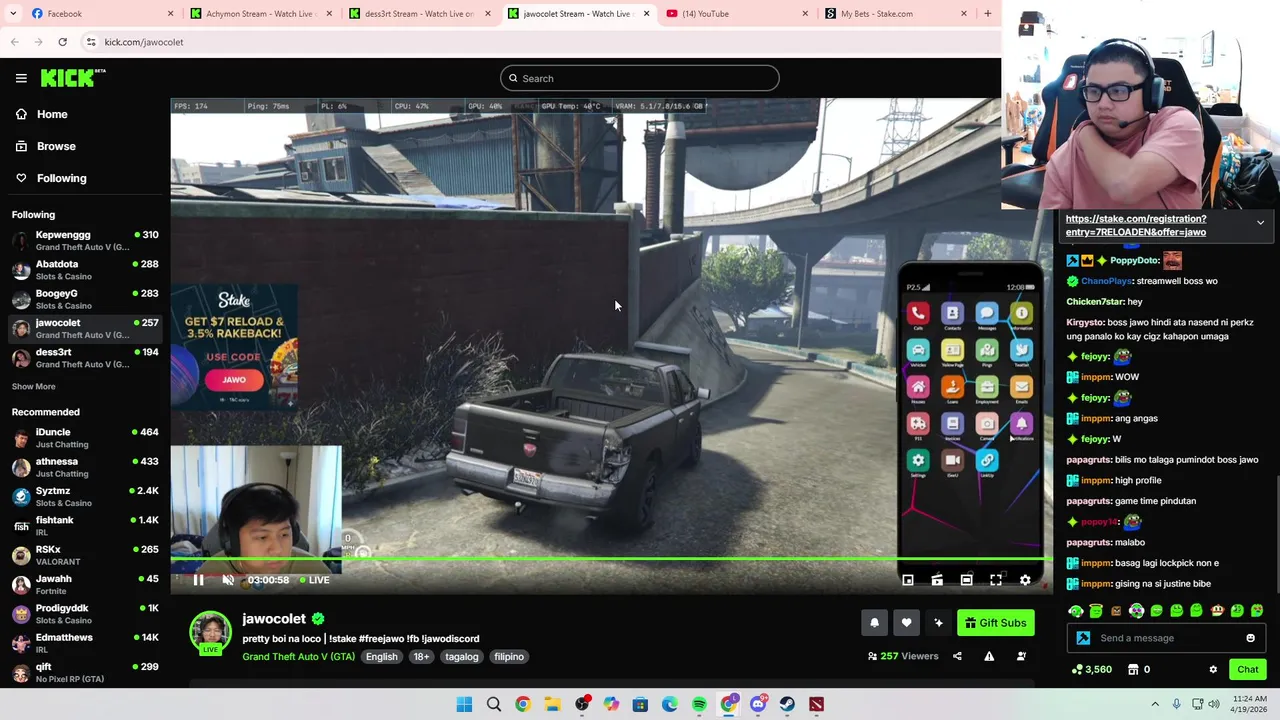This screenshot has height=720, width=1280.
Task: Click the tagalog tag
Action: 461,657
